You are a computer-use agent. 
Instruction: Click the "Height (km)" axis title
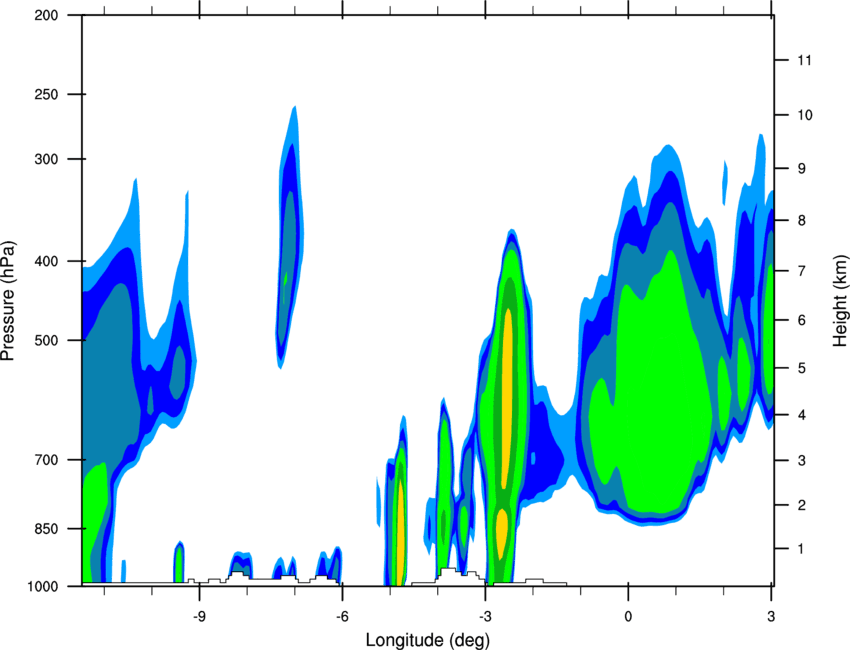pyautogui.click(x=840, y=301)
